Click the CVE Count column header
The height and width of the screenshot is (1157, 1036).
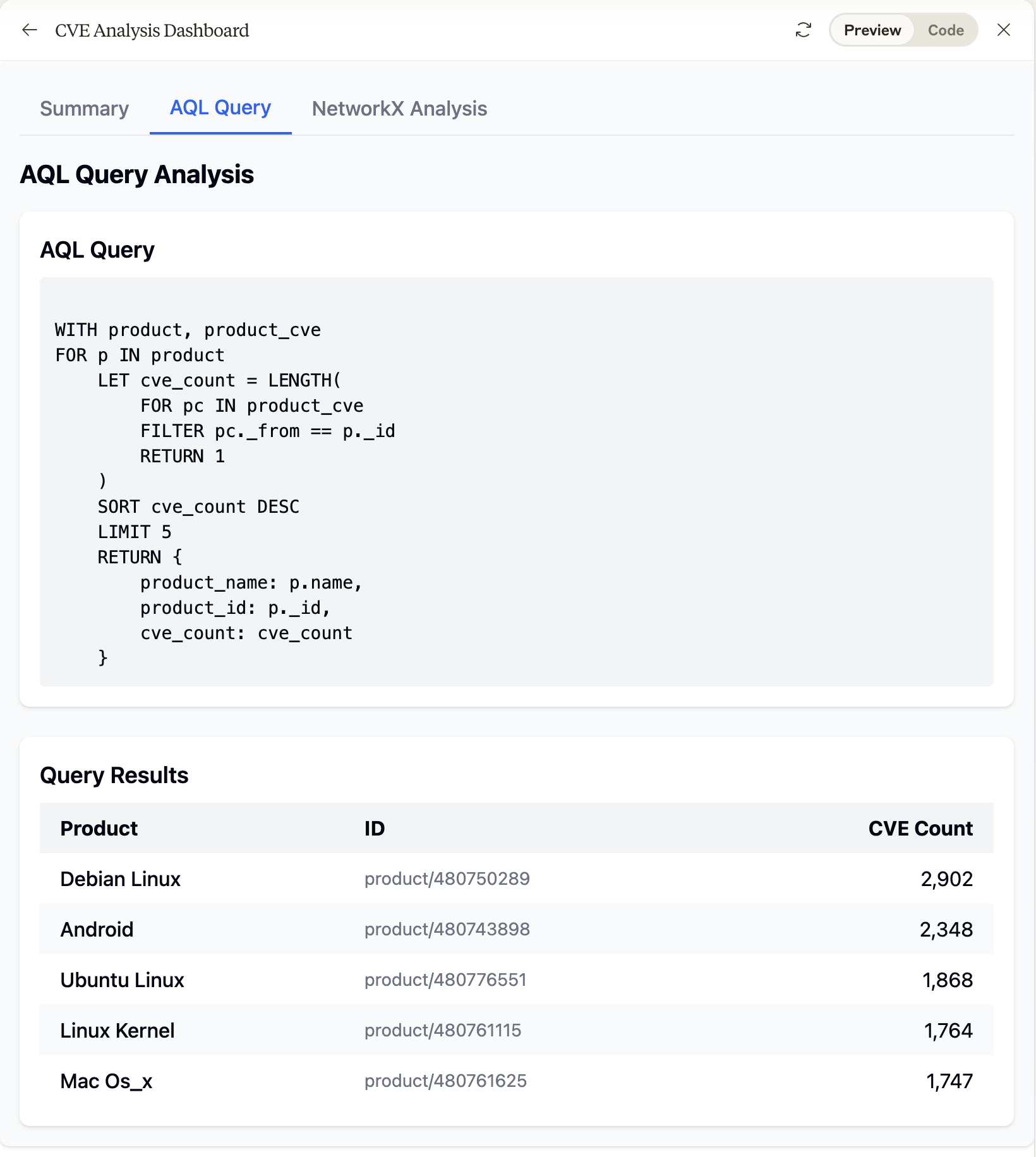pyautogui.click(x=920, y=828)
